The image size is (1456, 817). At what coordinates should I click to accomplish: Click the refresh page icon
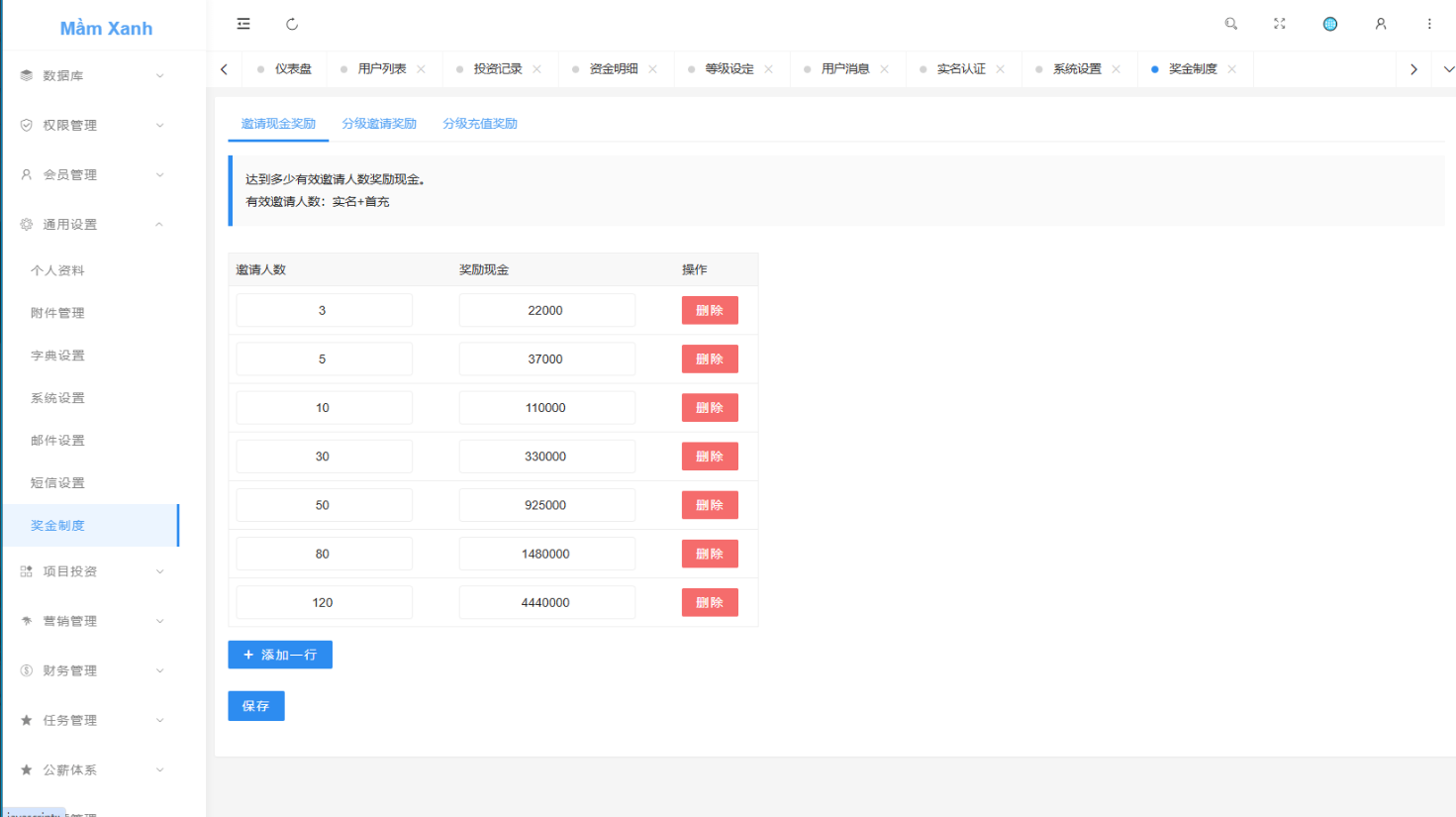tap(292, 24)
